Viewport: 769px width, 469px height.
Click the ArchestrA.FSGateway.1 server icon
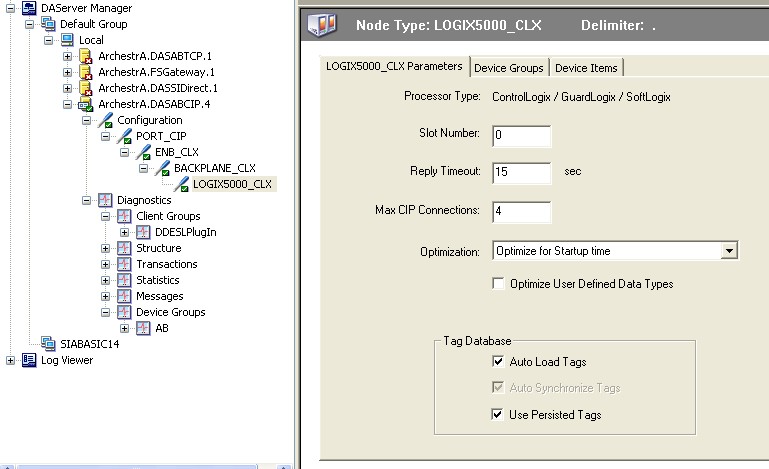pos(86,72)
